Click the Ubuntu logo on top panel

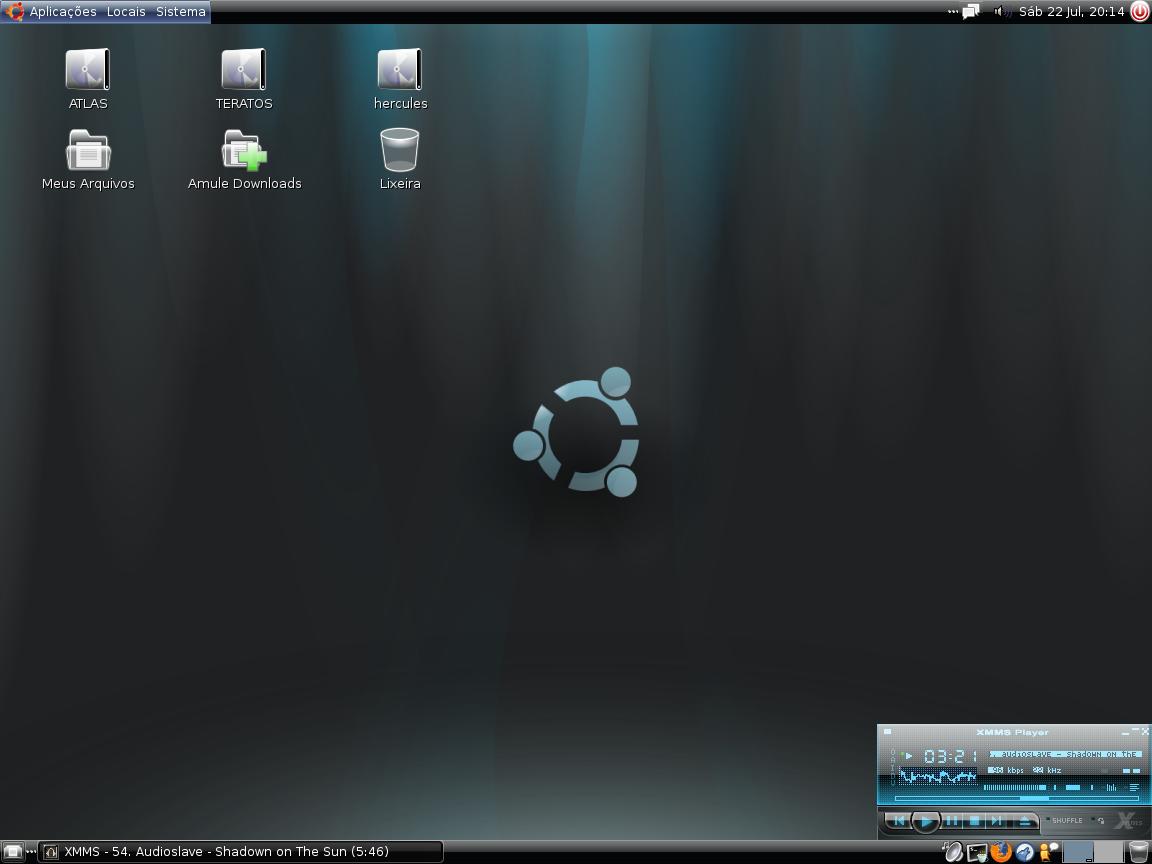click(13, 12)
